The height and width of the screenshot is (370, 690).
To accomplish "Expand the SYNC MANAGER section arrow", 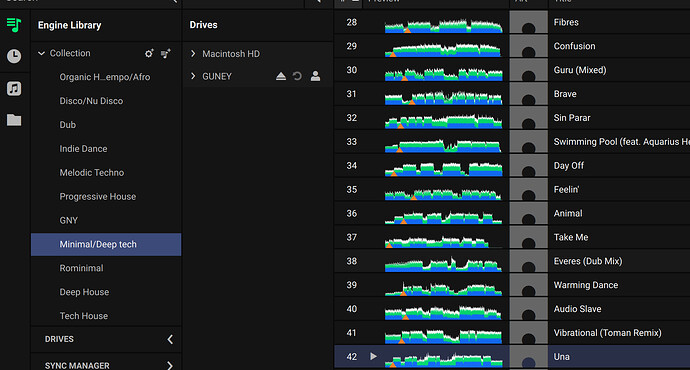I will (170, 365).
